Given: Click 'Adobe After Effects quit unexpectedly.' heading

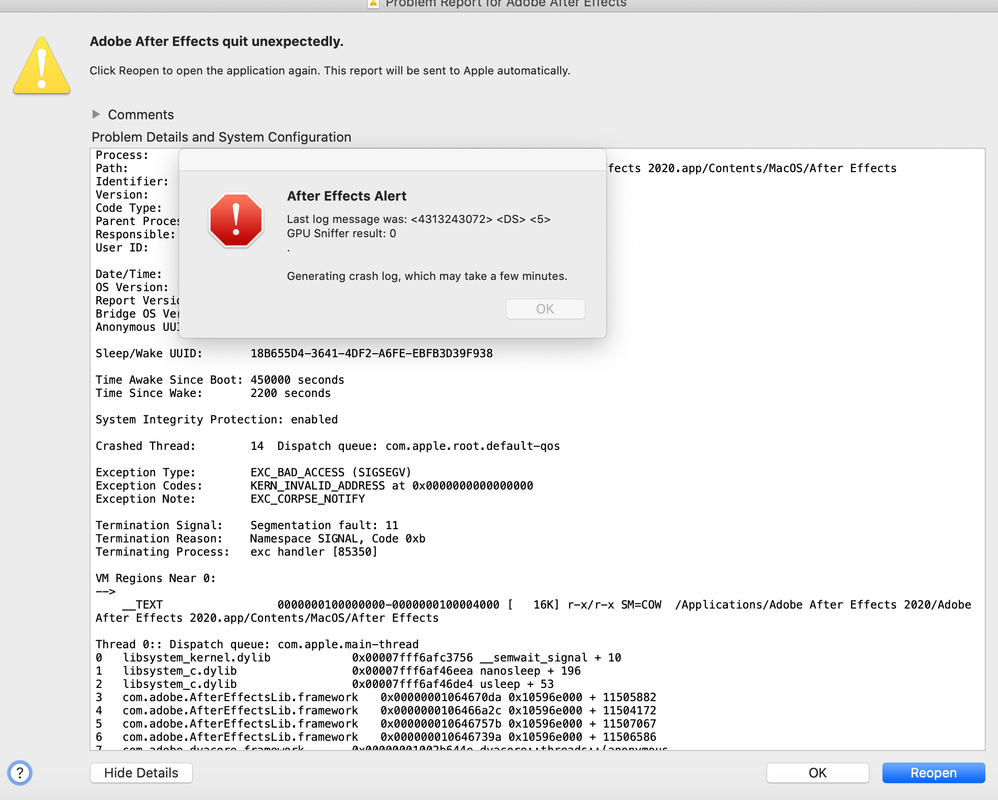Looking at the screenshot, I should pos(216,41).
